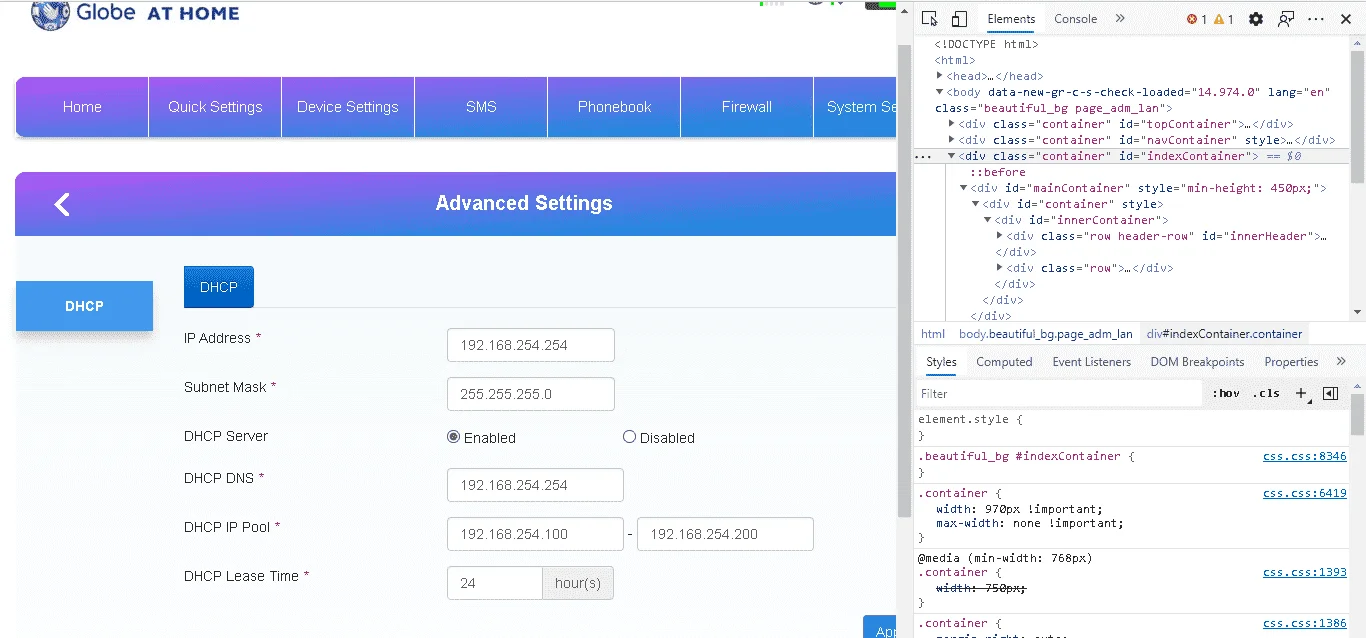
Task: Open the Properties tab
Action: [1291, 362]
